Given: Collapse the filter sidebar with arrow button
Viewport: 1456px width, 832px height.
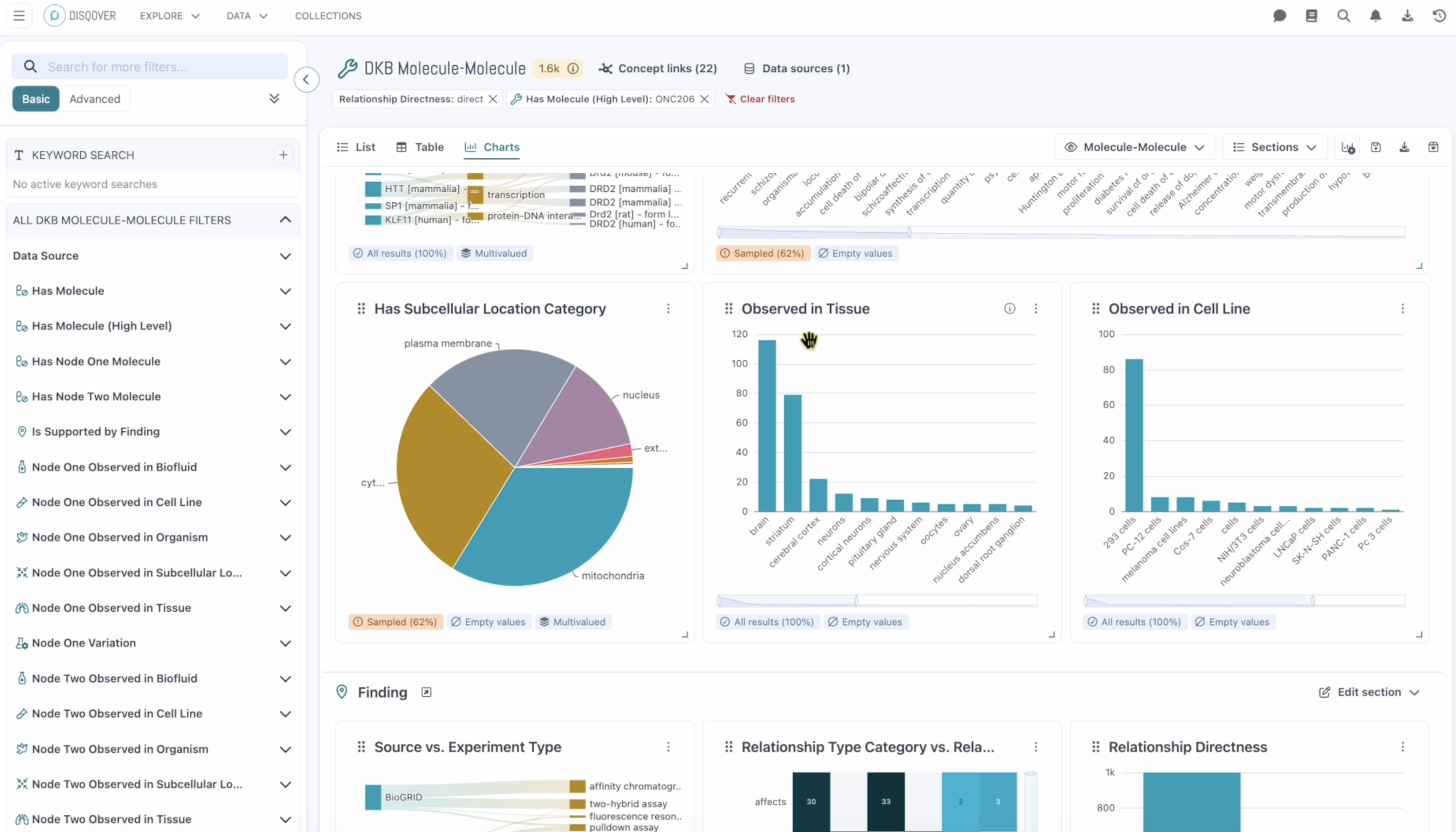Looking at the screenshot, I should pos(306,79).
